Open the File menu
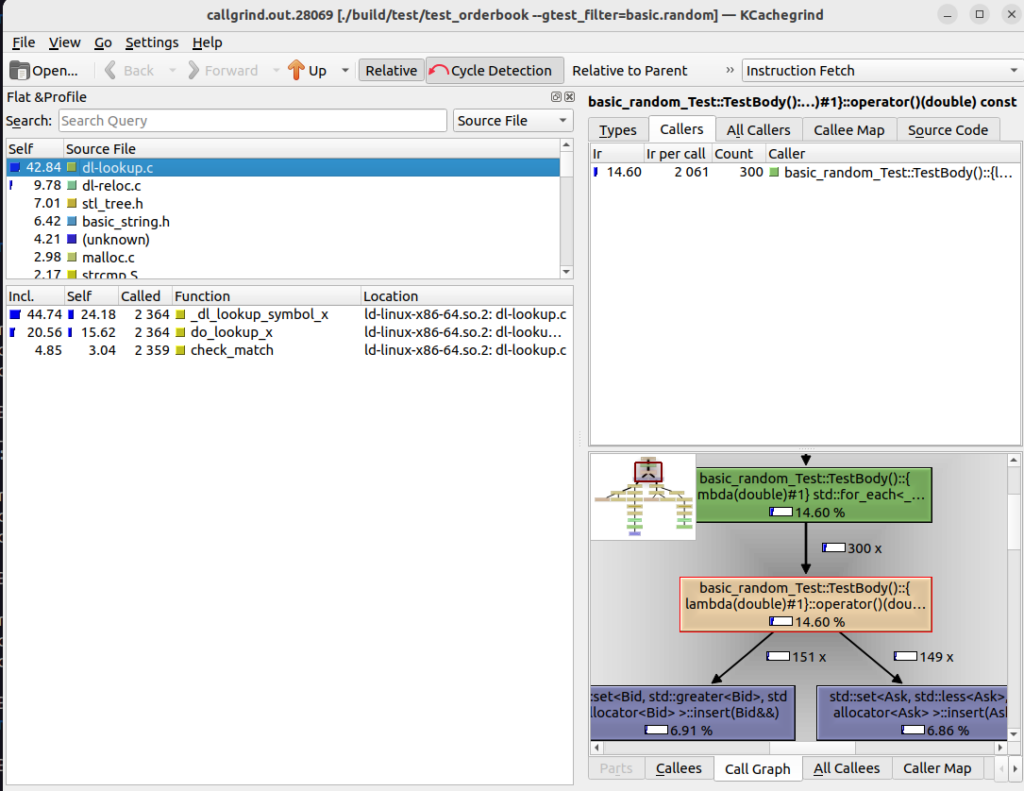The height and width of the screenshot is (791, 1024). click(x=24, y=42)
